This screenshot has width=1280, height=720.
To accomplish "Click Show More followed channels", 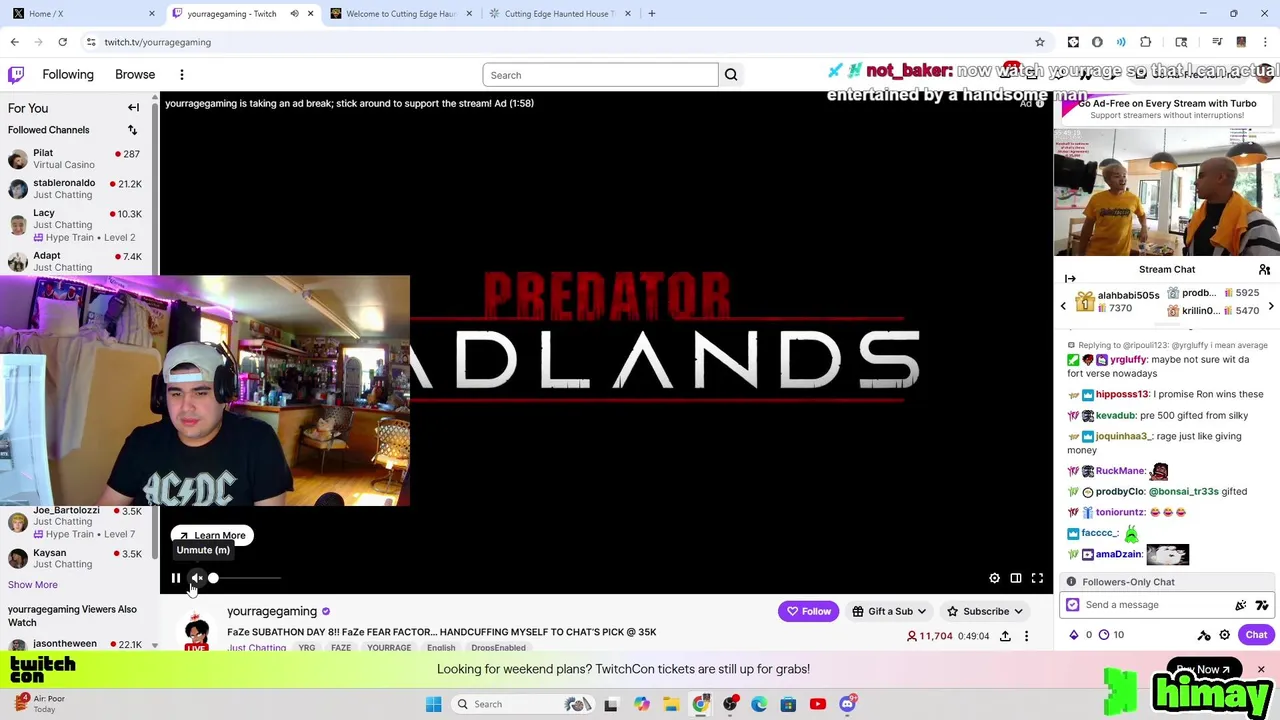I will coord(33,585).
